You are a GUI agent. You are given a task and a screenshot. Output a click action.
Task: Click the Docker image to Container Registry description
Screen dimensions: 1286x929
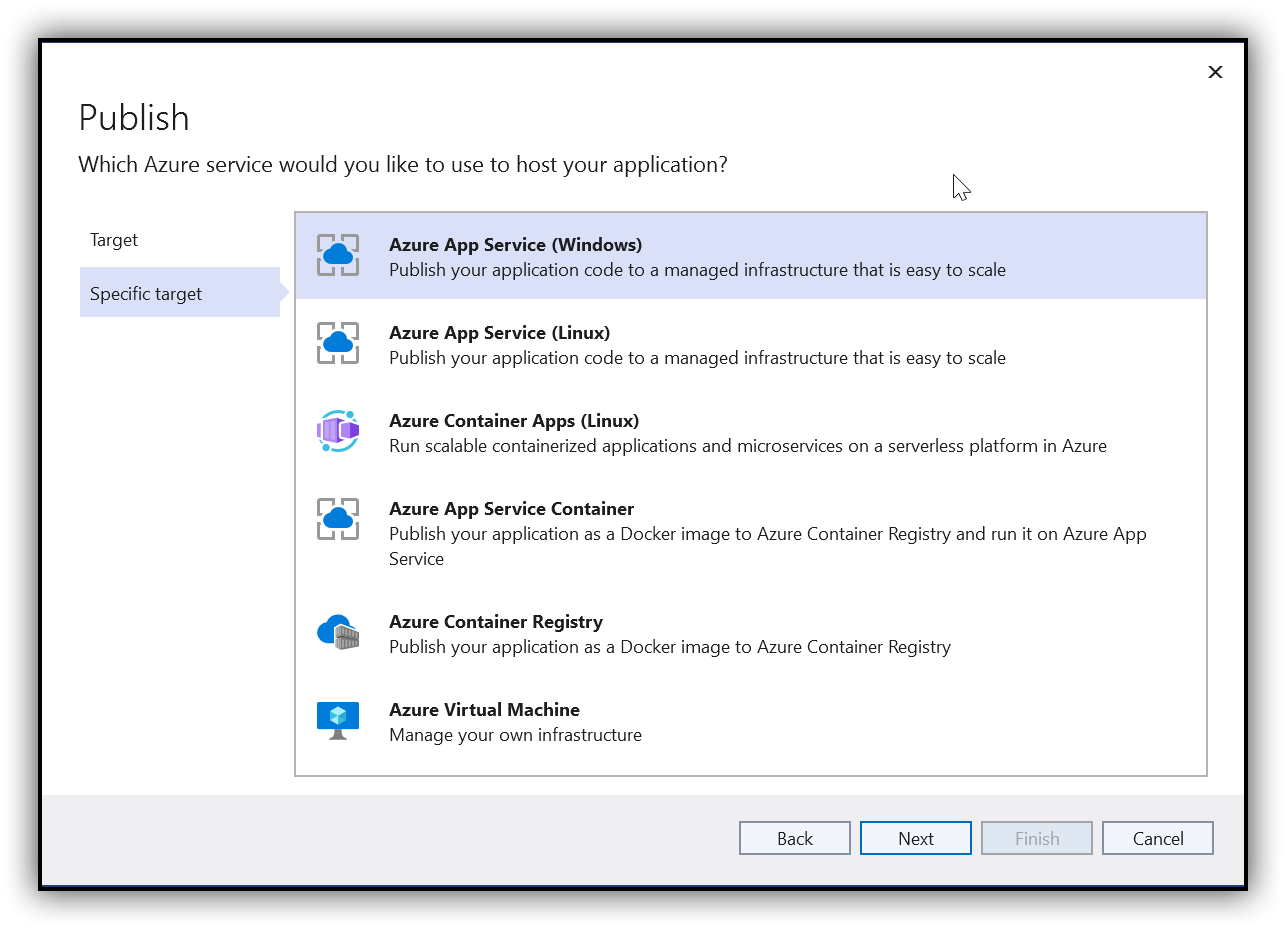(669, 647)
